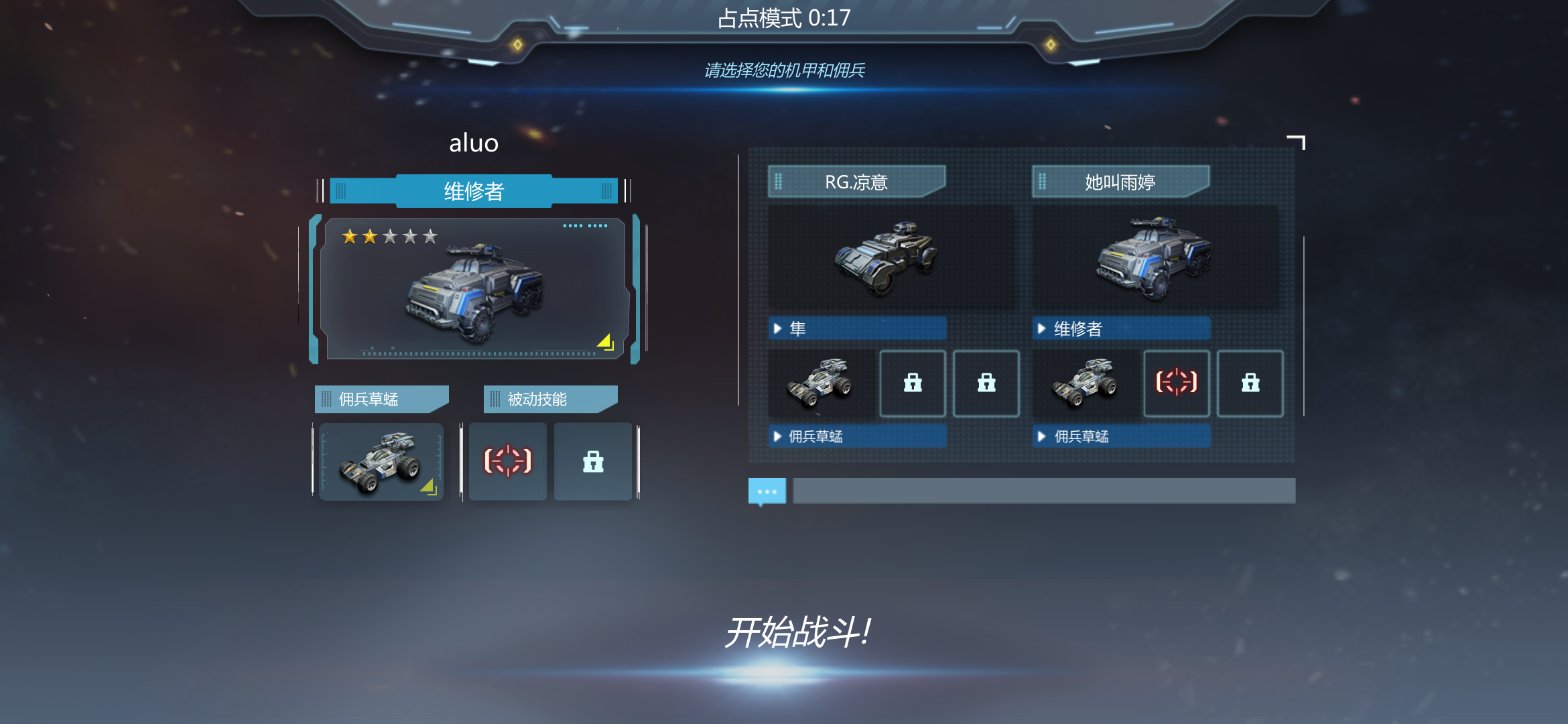This screenshot has width=1568, height=724.
Task: Click 她叫雨婷's locked skill slot
Action: (x=1250, y=383)
